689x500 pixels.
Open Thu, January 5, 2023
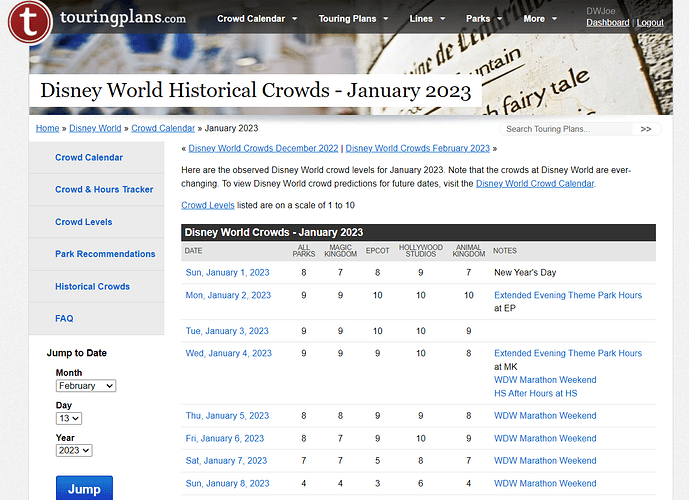click(x=227, y=416)
